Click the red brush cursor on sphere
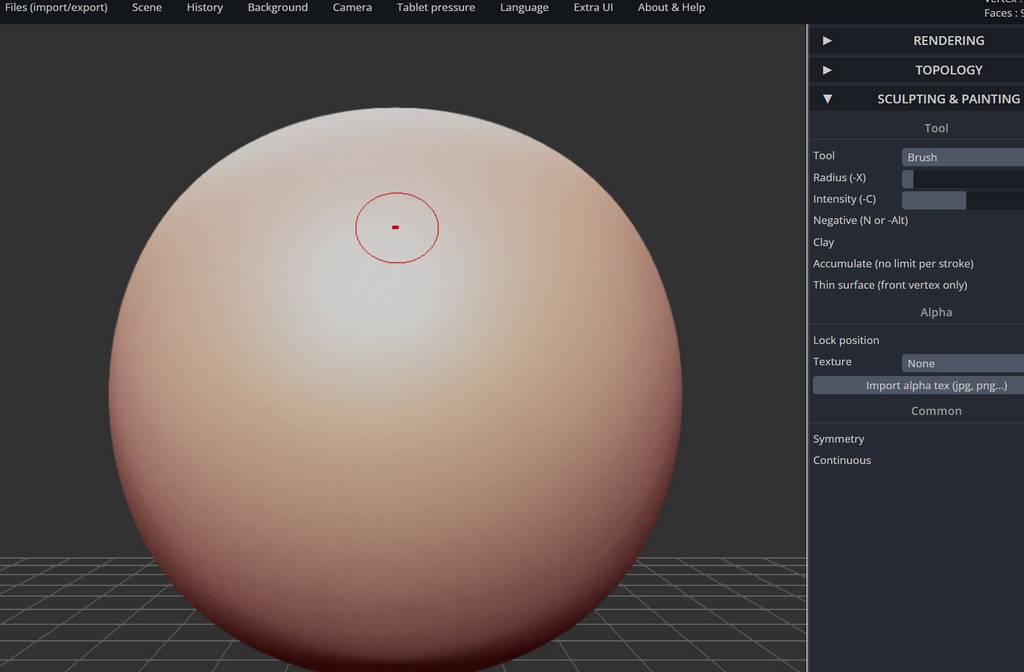This screenshot has height=672, width=1024. 396,228
